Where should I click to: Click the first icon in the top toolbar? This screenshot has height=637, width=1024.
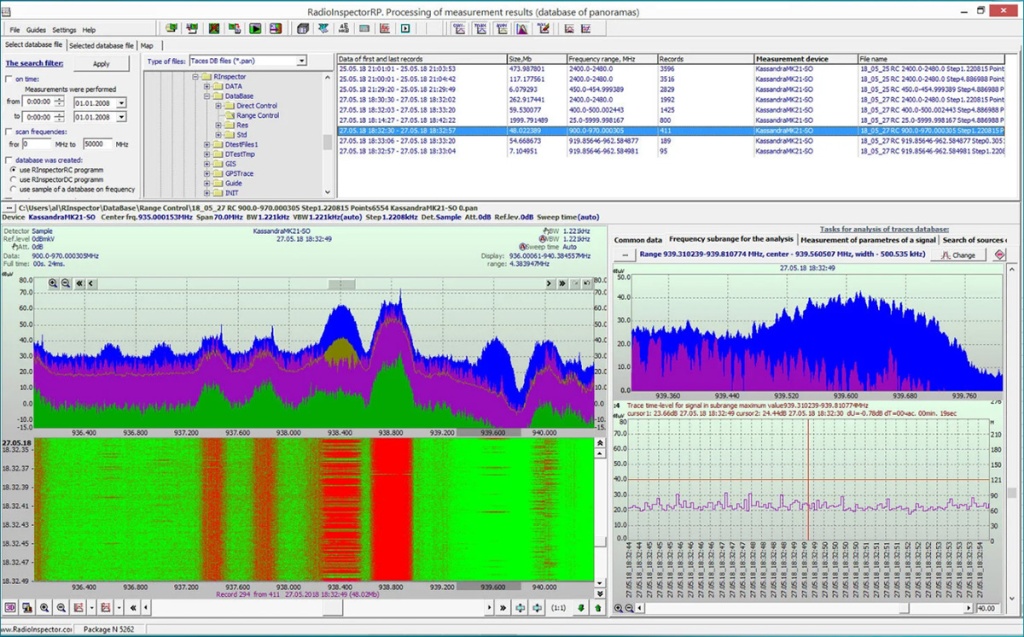coord(171,29)
